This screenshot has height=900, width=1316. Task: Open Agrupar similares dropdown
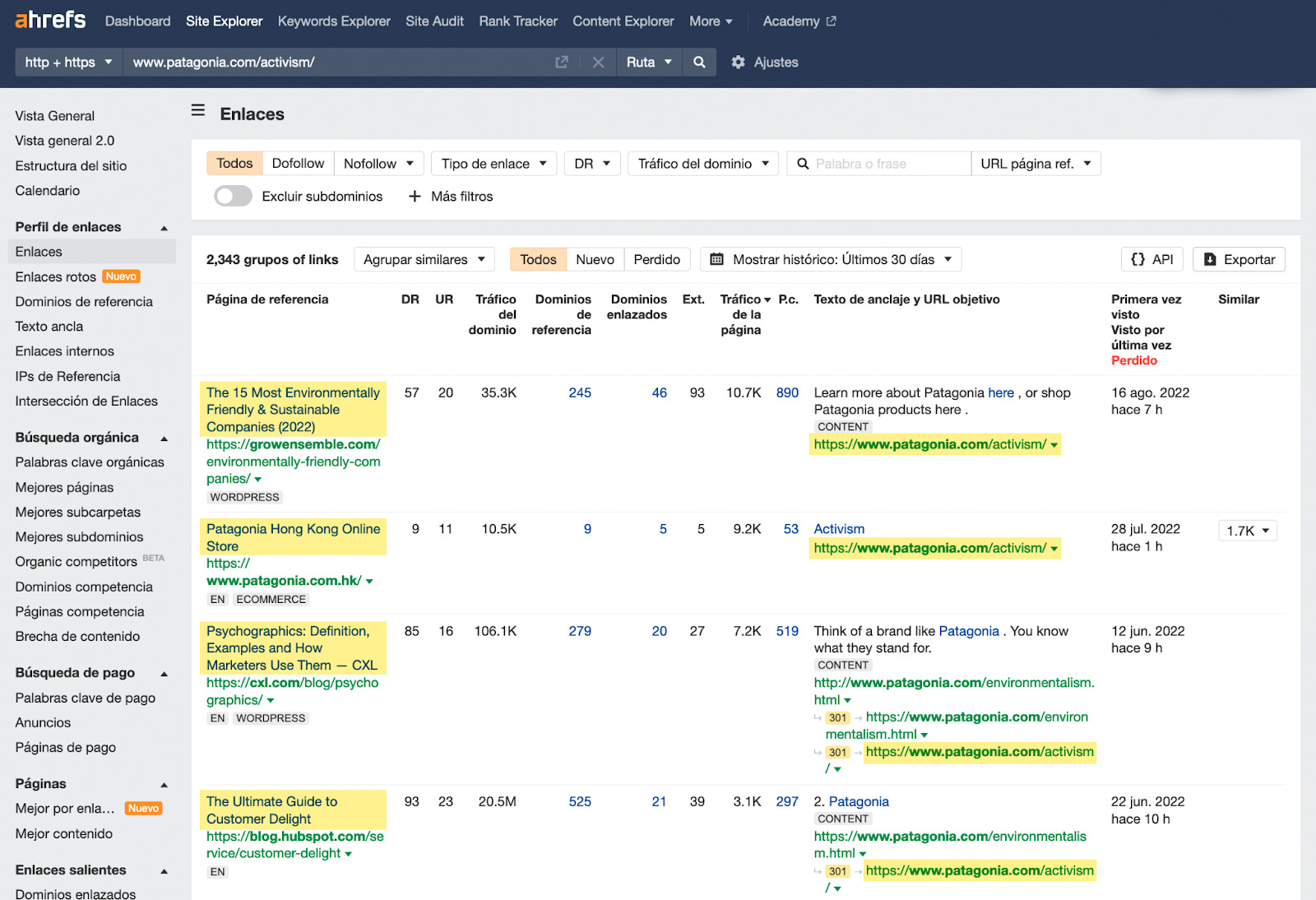tap(424, 259)
